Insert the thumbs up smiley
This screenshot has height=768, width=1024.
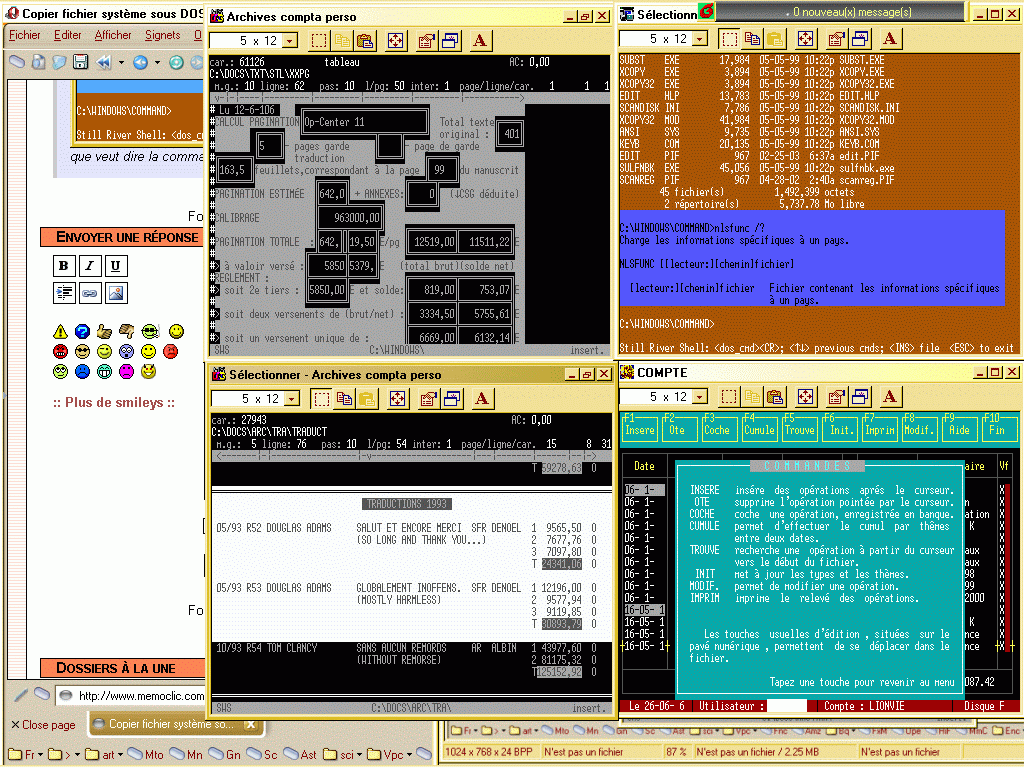[104, 332]
